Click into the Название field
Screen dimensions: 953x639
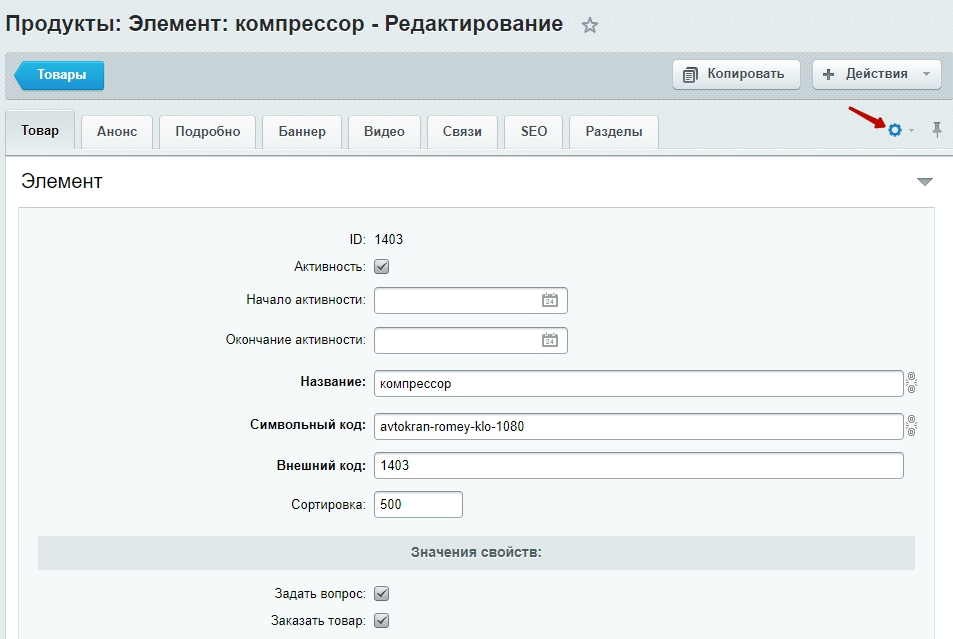(x=639, y=384)
